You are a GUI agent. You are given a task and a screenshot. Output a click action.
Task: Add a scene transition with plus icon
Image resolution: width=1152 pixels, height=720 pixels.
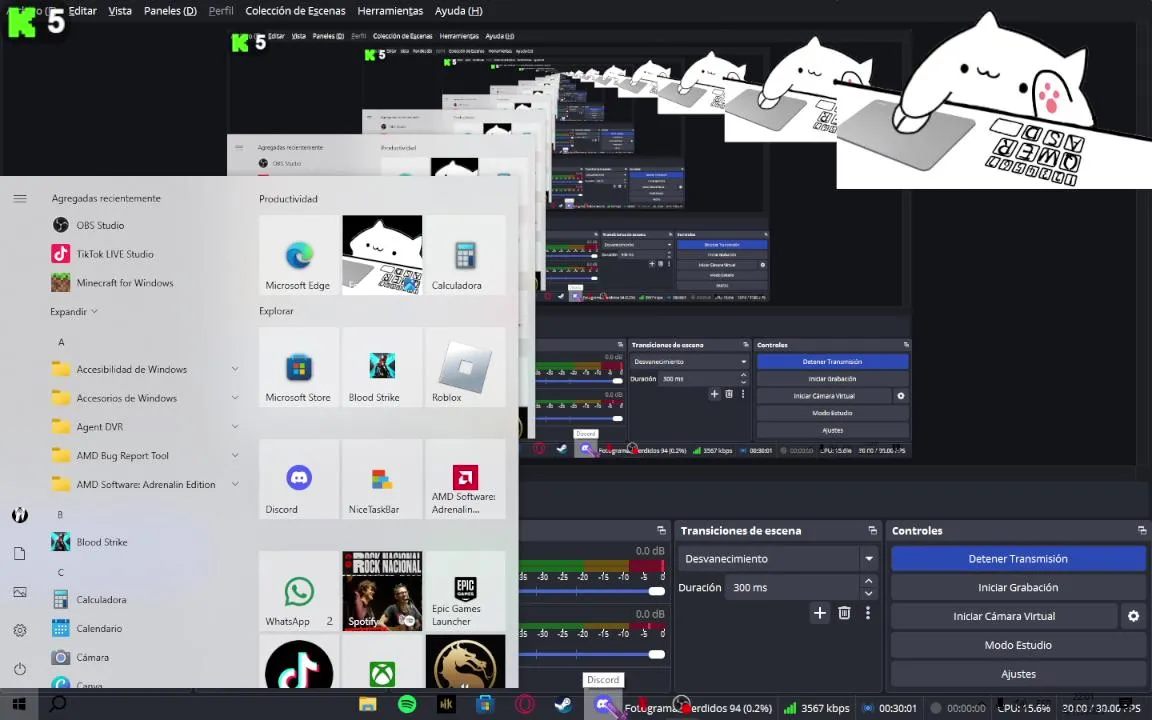(x=820, y=613)
